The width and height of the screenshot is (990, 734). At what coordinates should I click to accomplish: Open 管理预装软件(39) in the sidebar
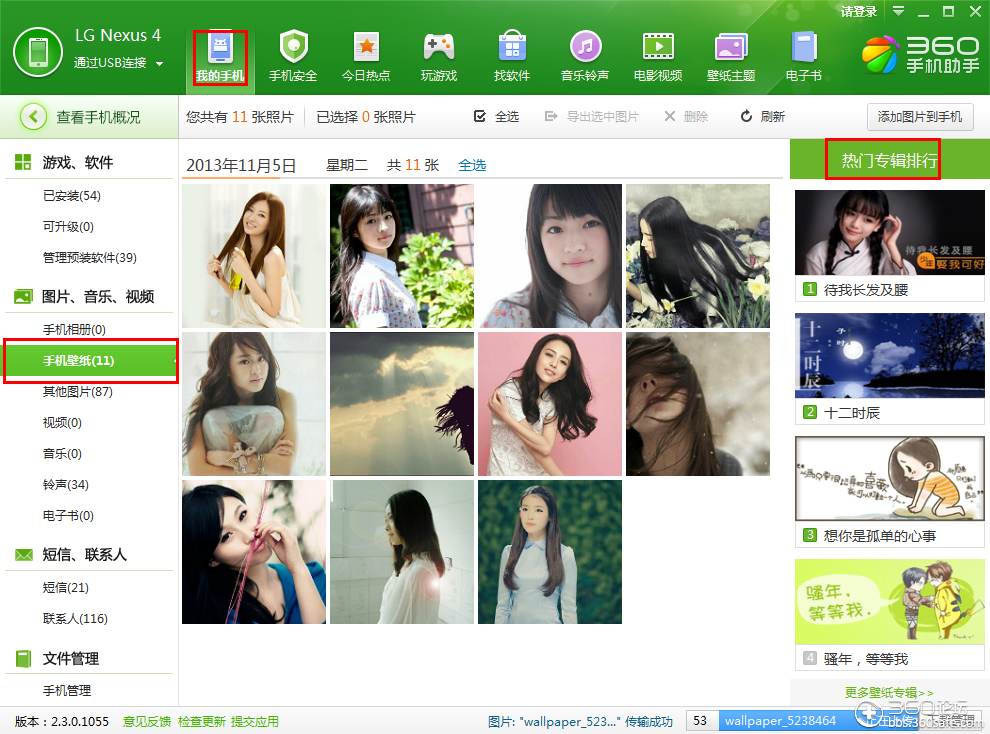(89, 257)
